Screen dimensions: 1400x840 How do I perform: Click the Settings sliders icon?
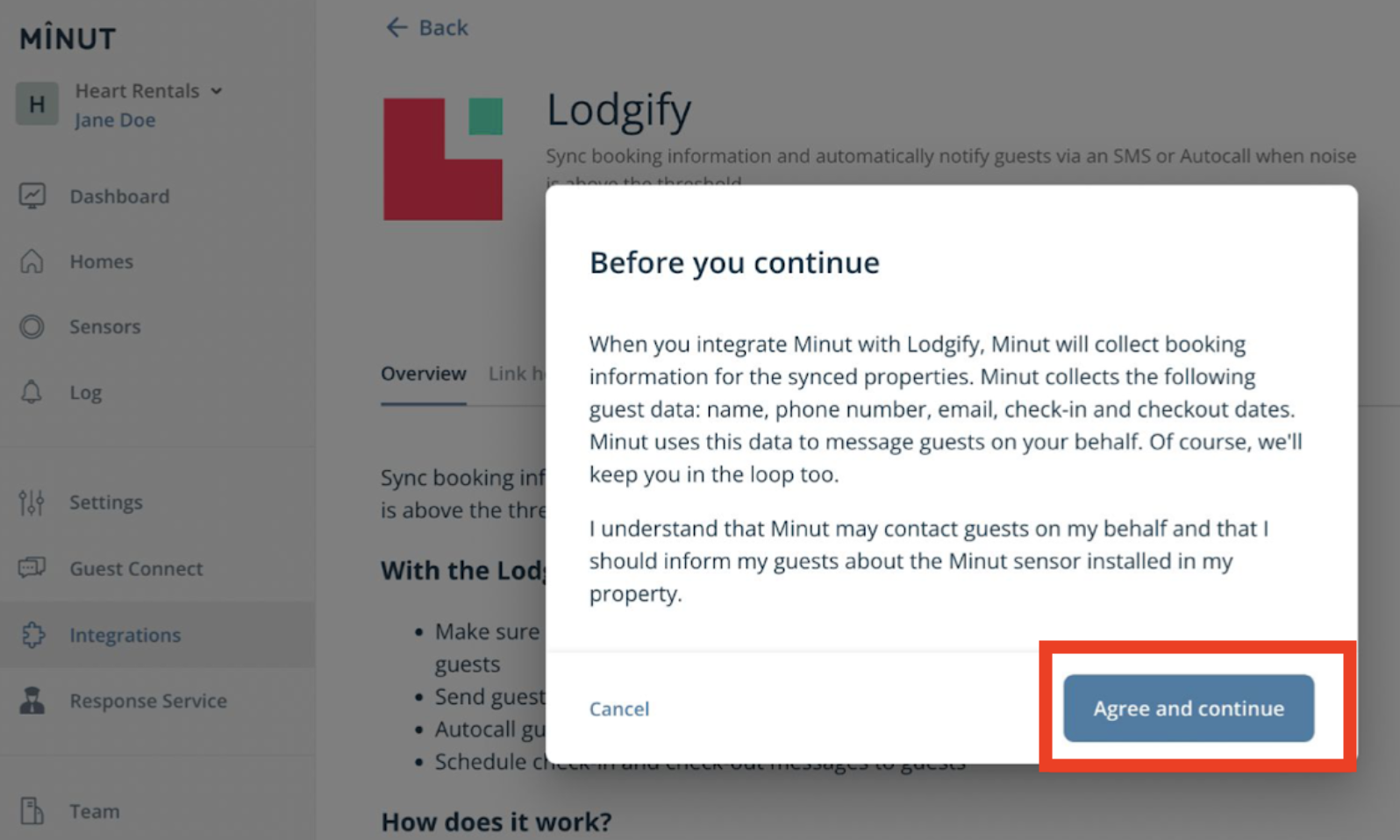32,502
